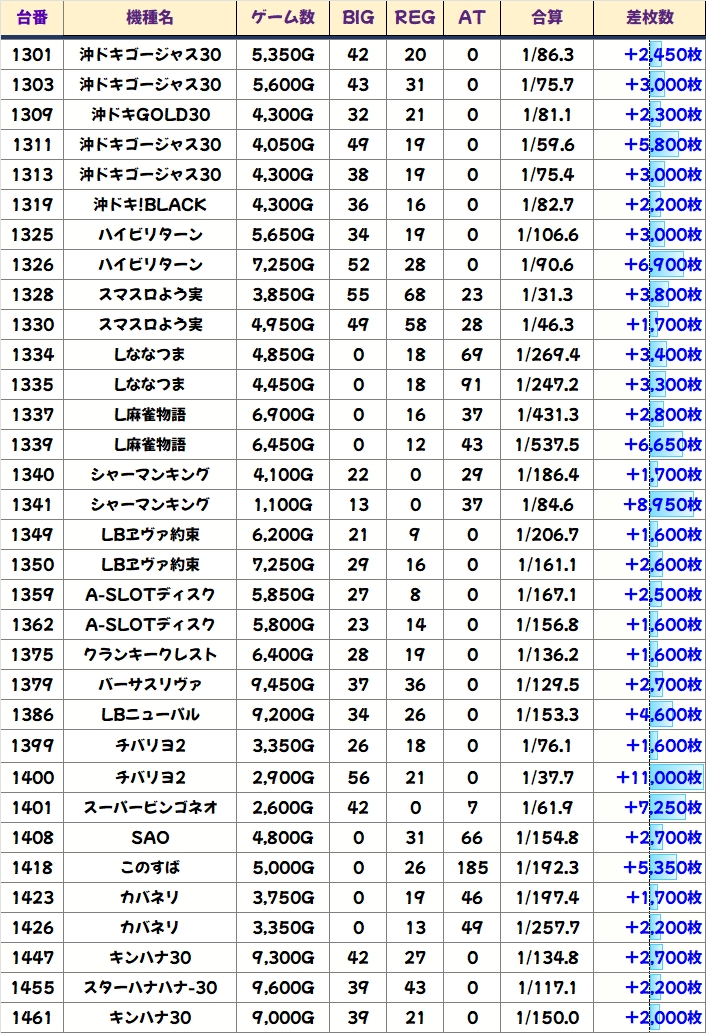The height and width of the screenshot is (1033, 706).
Task: Select machine number 1350 cell
Action: [32, 565]
